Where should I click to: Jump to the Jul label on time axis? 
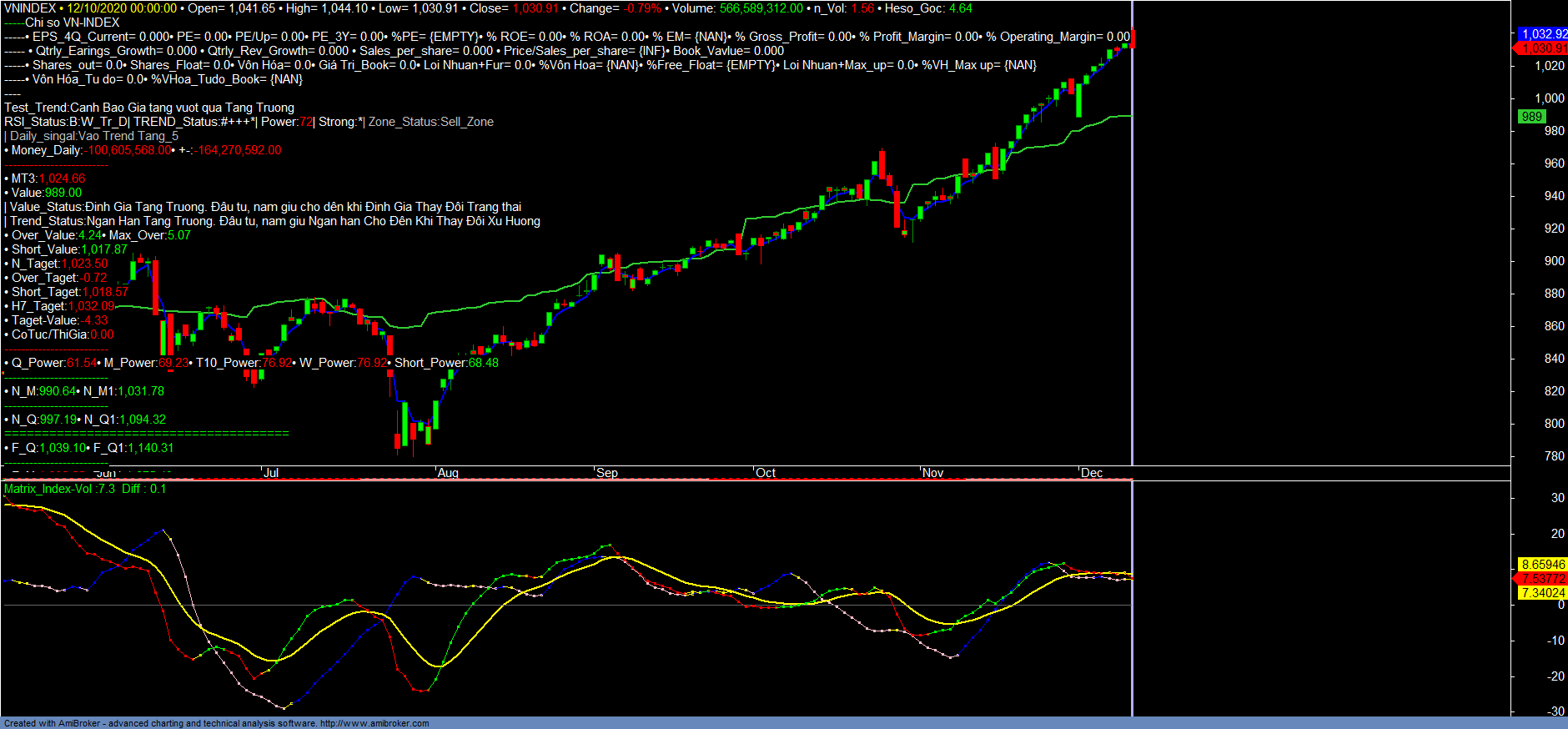click(271, 473)
